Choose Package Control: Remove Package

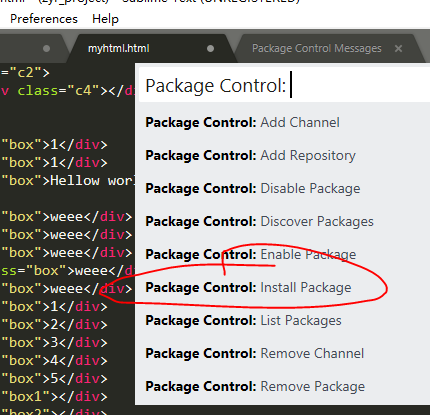pyautogui.click(x=283, y=386)
